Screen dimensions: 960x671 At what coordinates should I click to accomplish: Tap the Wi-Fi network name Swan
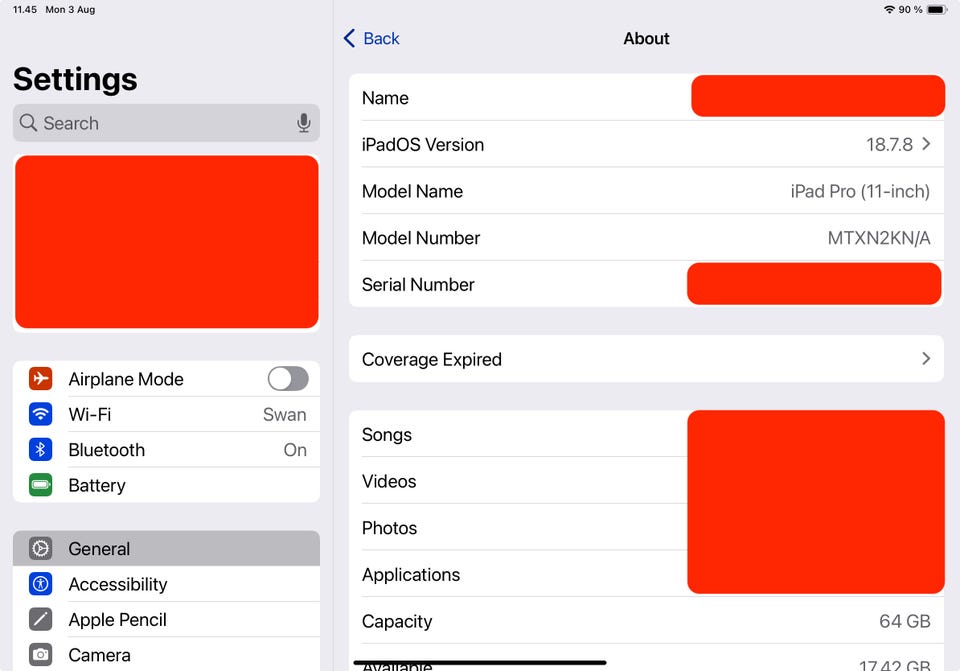[285, 414]
